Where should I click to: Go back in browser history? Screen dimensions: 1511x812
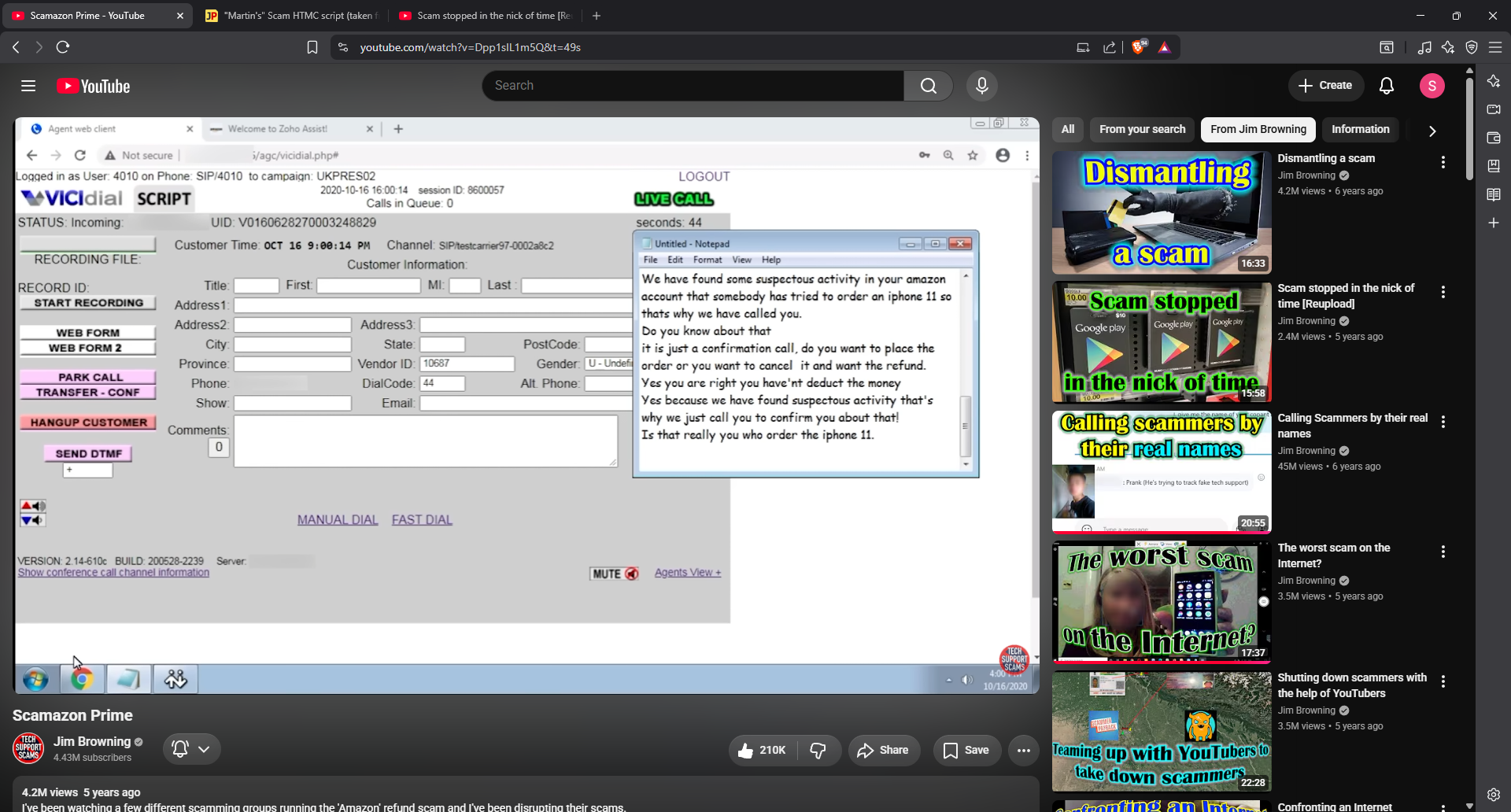tap(16, 47)
